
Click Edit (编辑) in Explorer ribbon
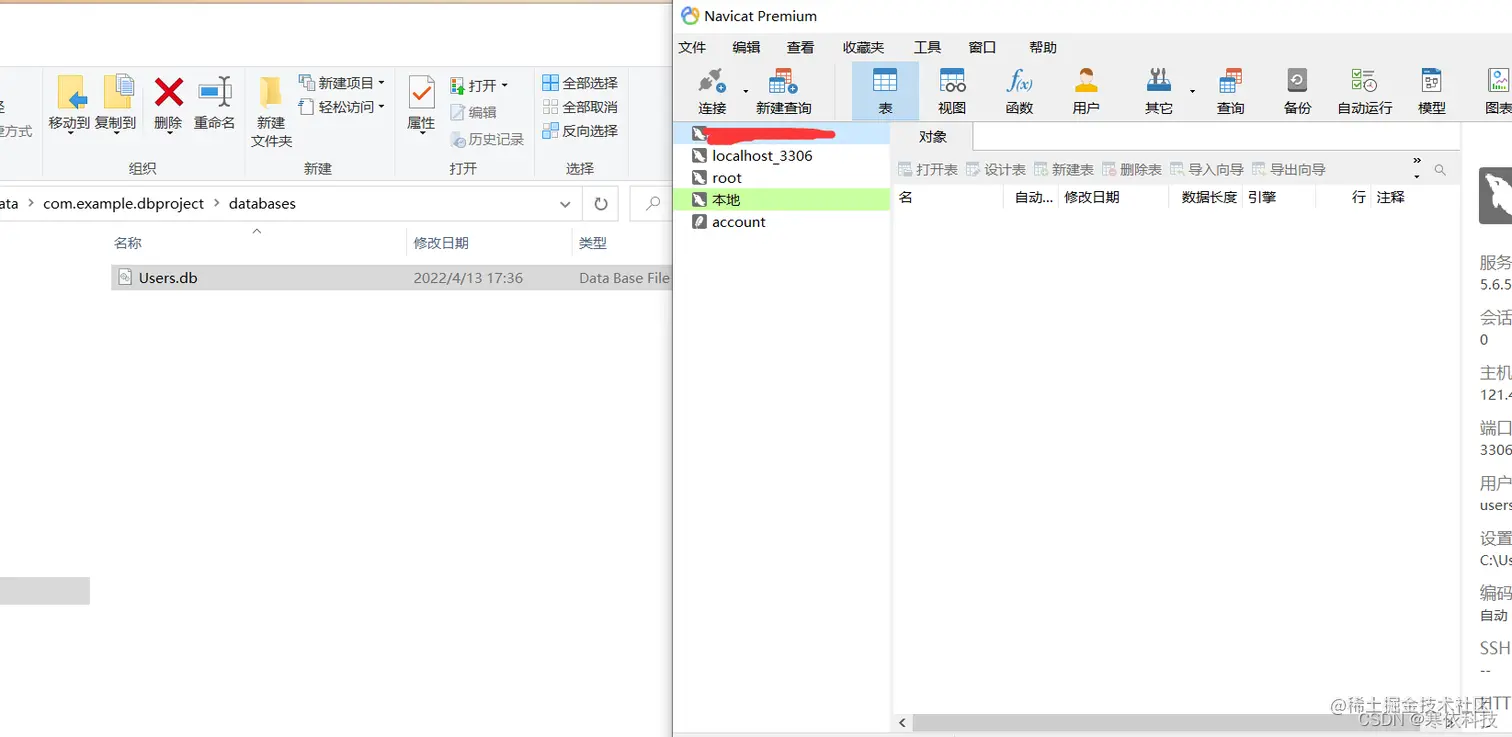pos(473,113)
